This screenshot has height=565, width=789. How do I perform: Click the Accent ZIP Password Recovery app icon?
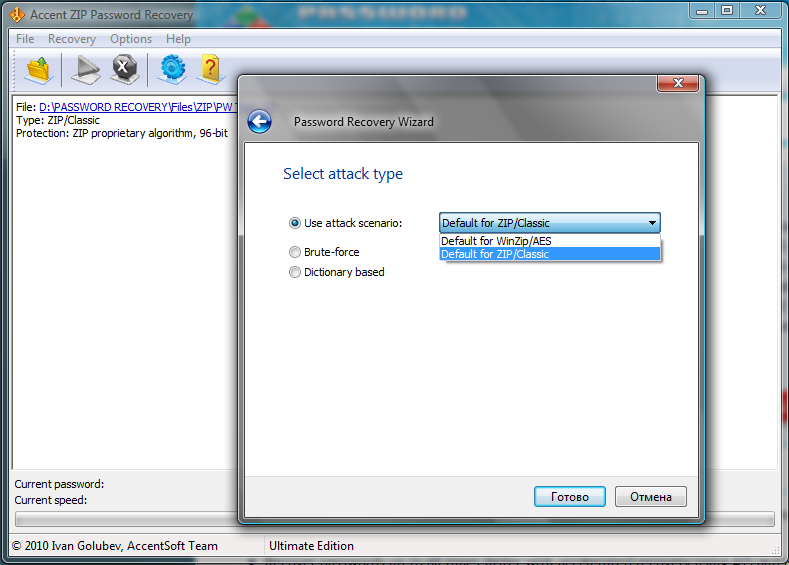pyautogui.click(x=17, y=15)
